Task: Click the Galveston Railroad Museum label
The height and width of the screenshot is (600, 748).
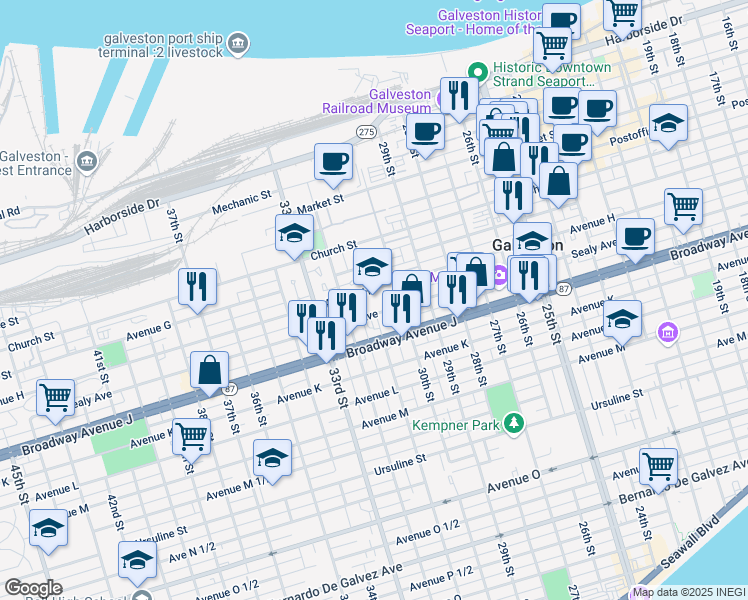Action: pos(377,101)
